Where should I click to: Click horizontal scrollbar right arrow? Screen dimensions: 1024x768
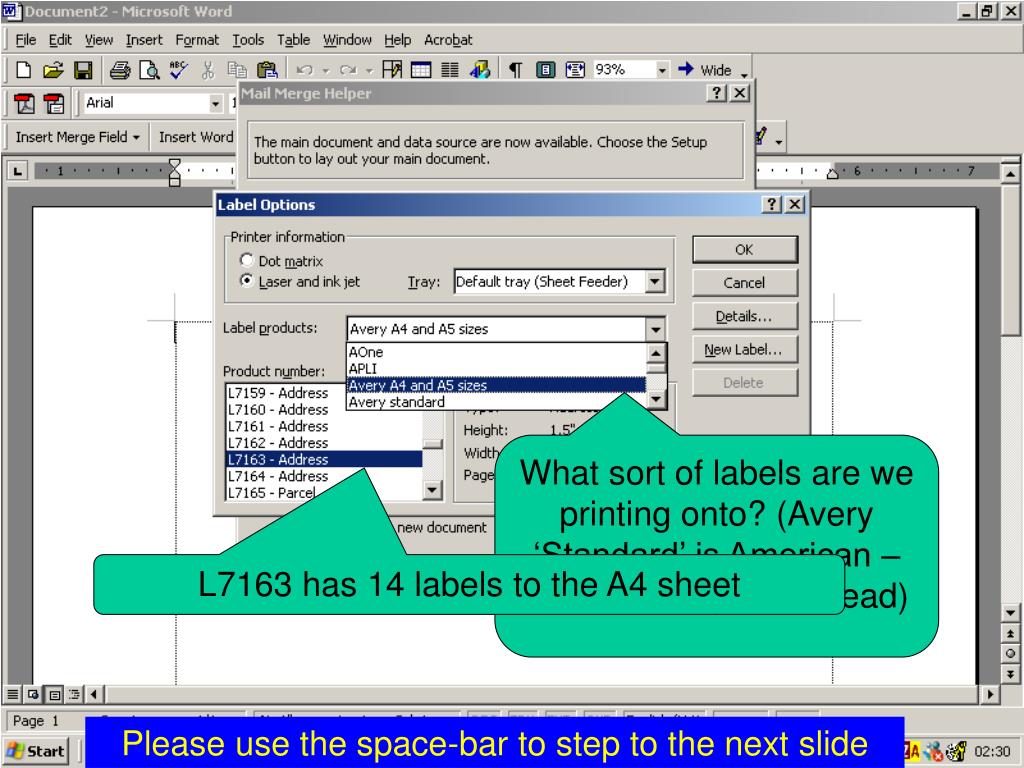(x=991, y=694)
